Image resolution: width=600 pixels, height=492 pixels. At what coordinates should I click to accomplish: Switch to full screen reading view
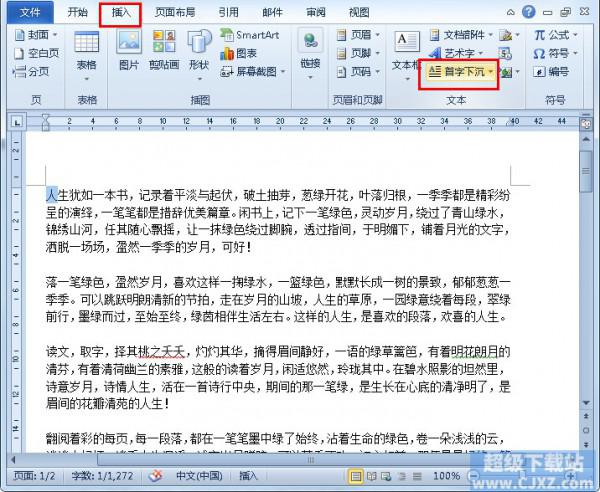pyautogui.click(x=372, y=476)
